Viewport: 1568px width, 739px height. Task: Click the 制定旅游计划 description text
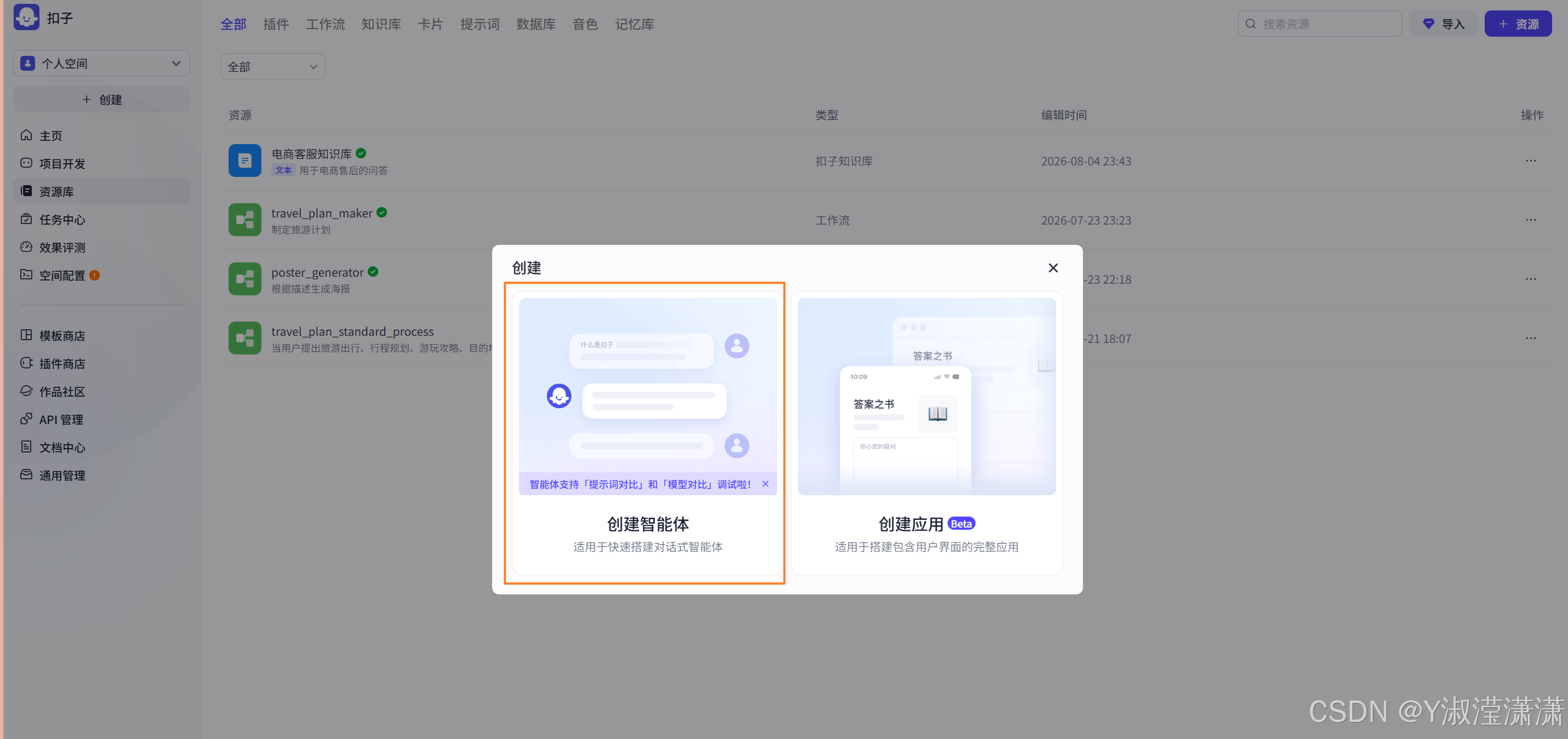click(301, 230)
